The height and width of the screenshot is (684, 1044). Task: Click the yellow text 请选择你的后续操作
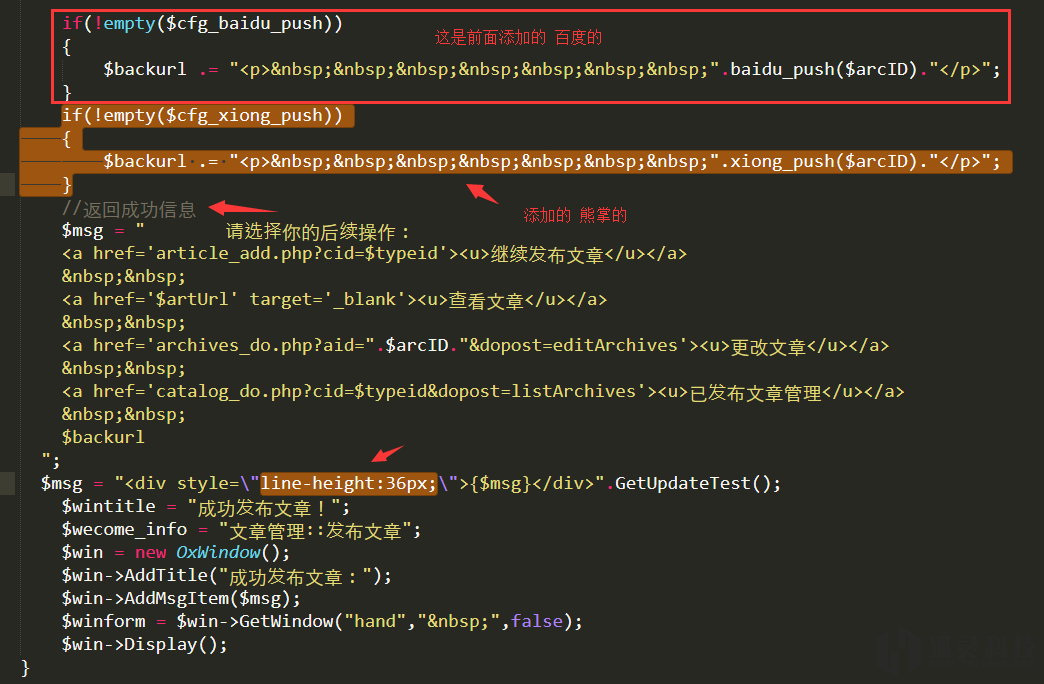pos(318,232)
